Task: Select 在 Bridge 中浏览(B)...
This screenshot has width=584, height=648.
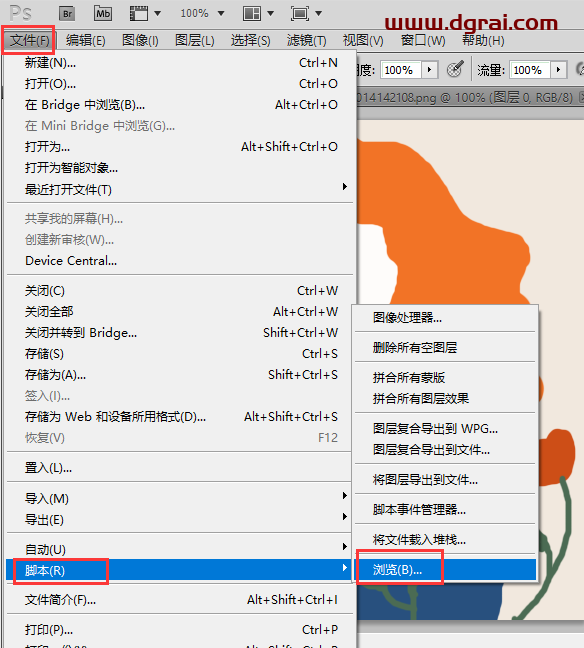Action: [180, 105]
